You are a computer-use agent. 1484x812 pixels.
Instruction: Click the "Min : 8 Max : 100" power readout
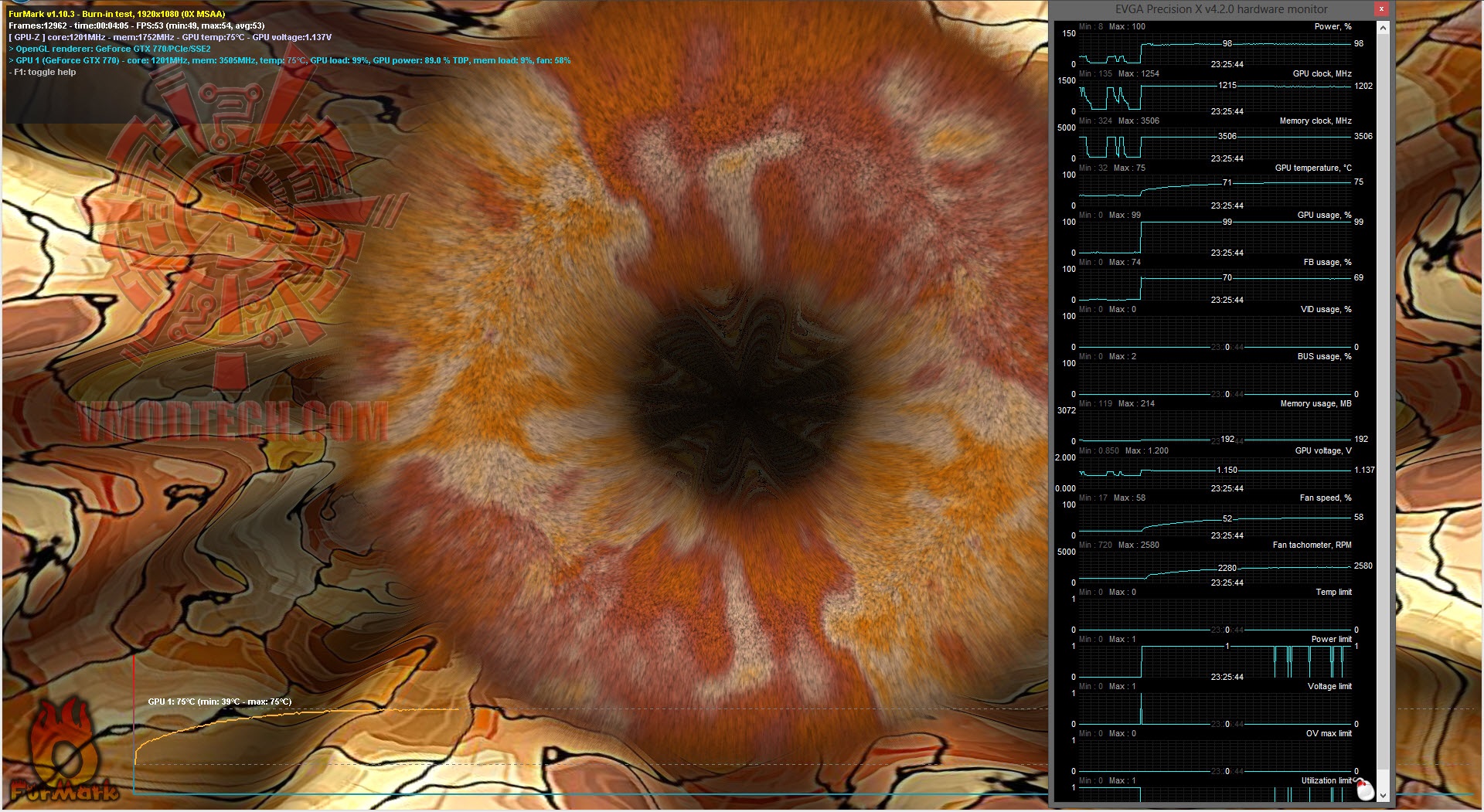click(1112, 26)
